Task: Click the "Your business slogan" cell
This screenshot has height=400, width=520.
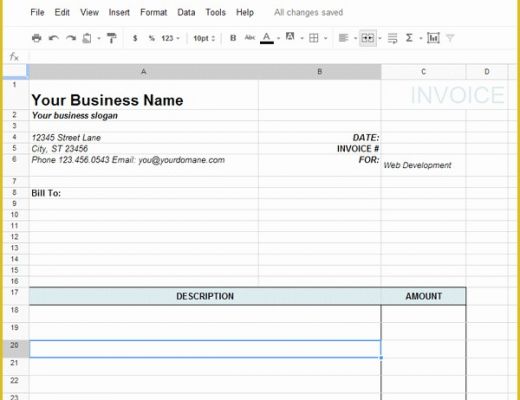Action: point(144,115)
